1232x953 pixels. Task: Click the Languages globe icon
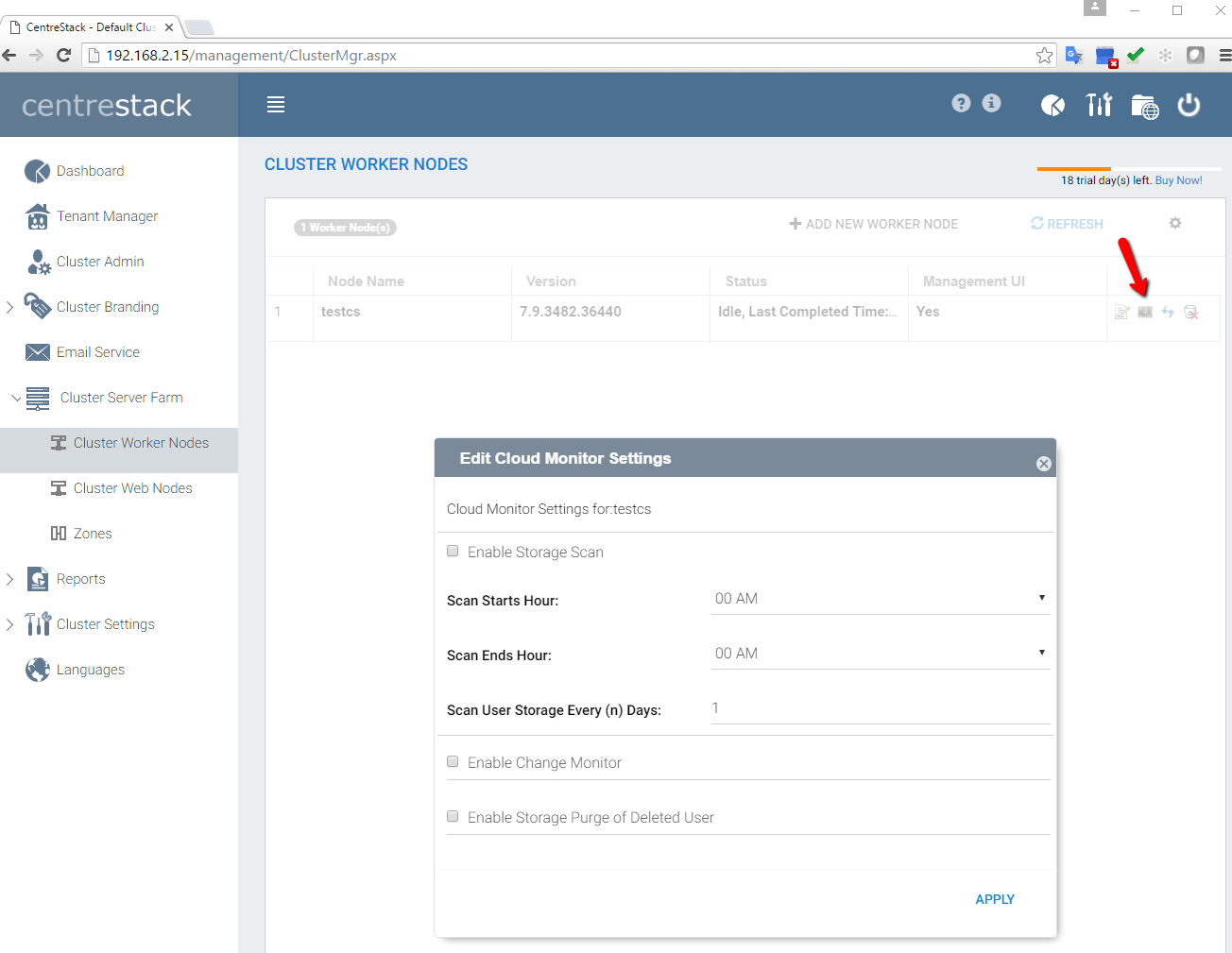[38, 670]
